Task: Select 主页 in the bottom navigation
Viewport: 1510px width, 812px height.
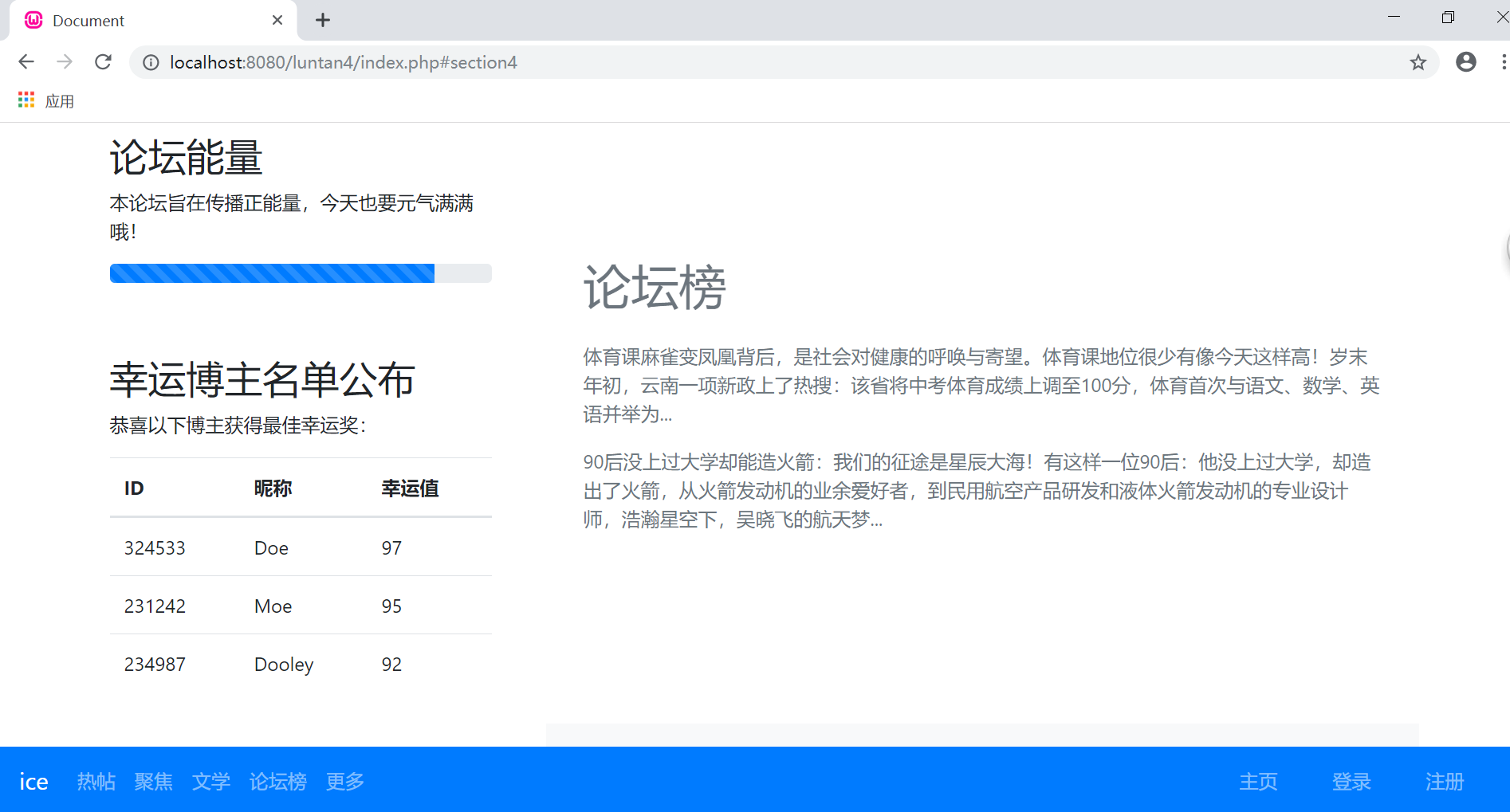Action: pyautogui.click(x=1258, y=782)
